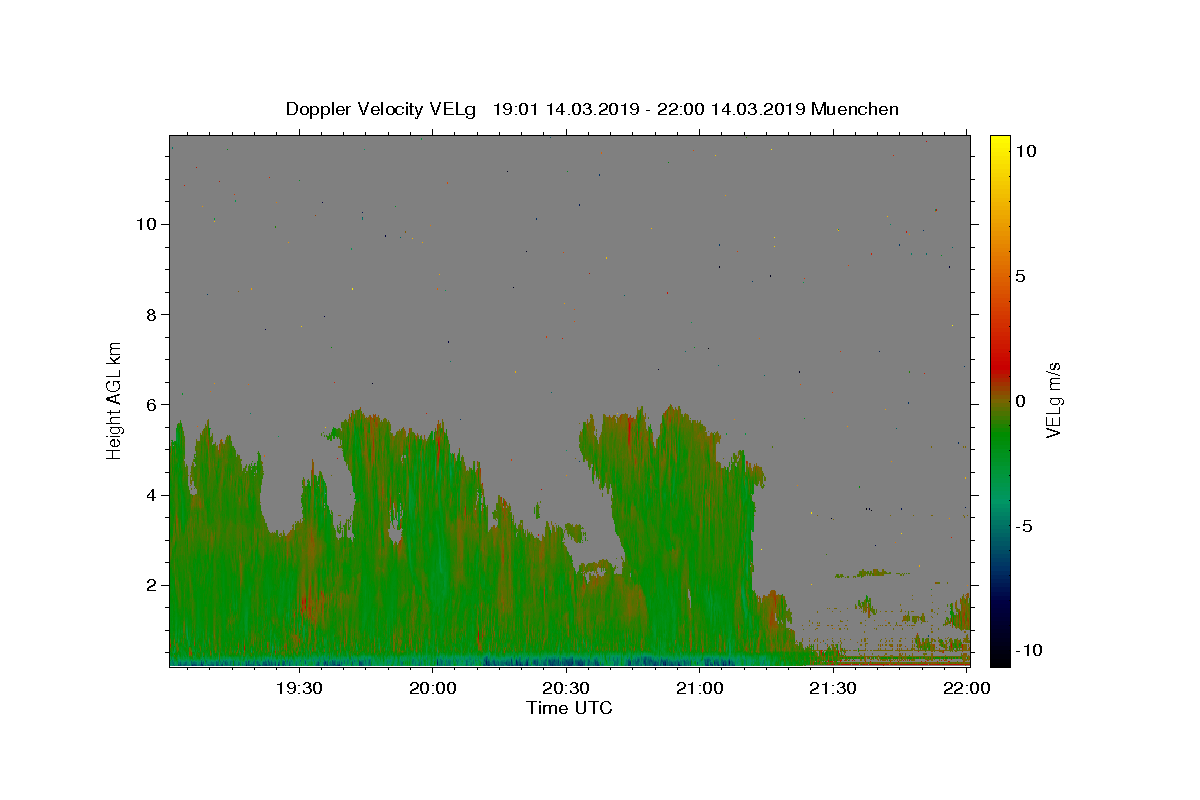This screenshot has height=800, width=1200.
Task: Click the 19:30 time tick label
Action: [x=299, y=688]
